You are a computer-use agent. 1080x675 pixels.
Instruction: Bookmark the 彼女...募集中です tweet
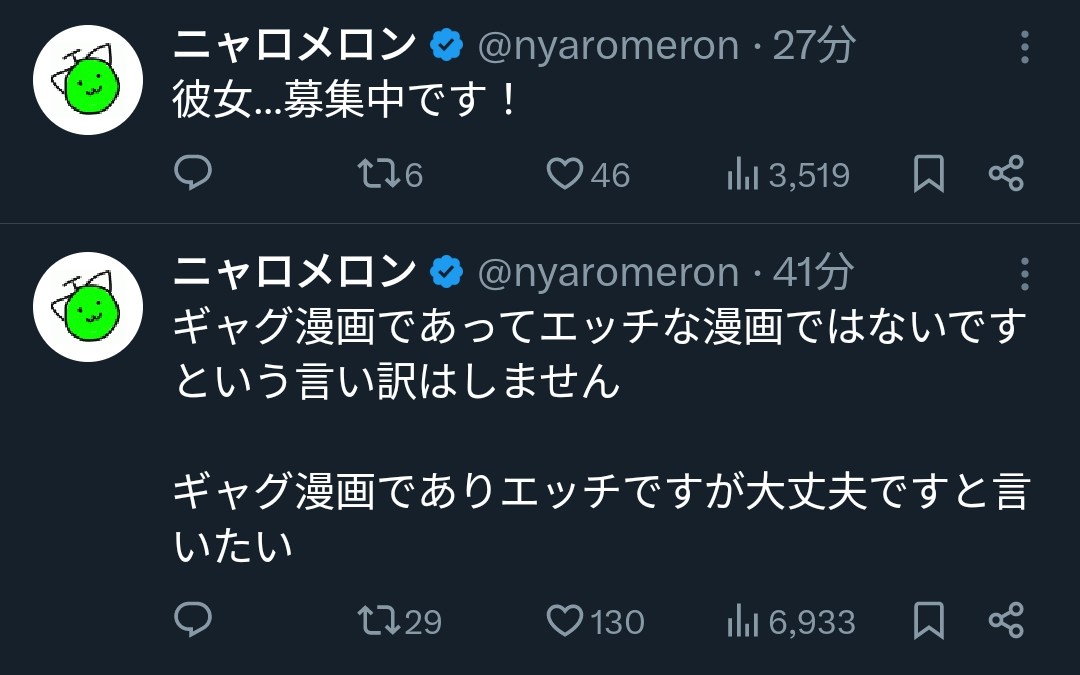(929, 174)
